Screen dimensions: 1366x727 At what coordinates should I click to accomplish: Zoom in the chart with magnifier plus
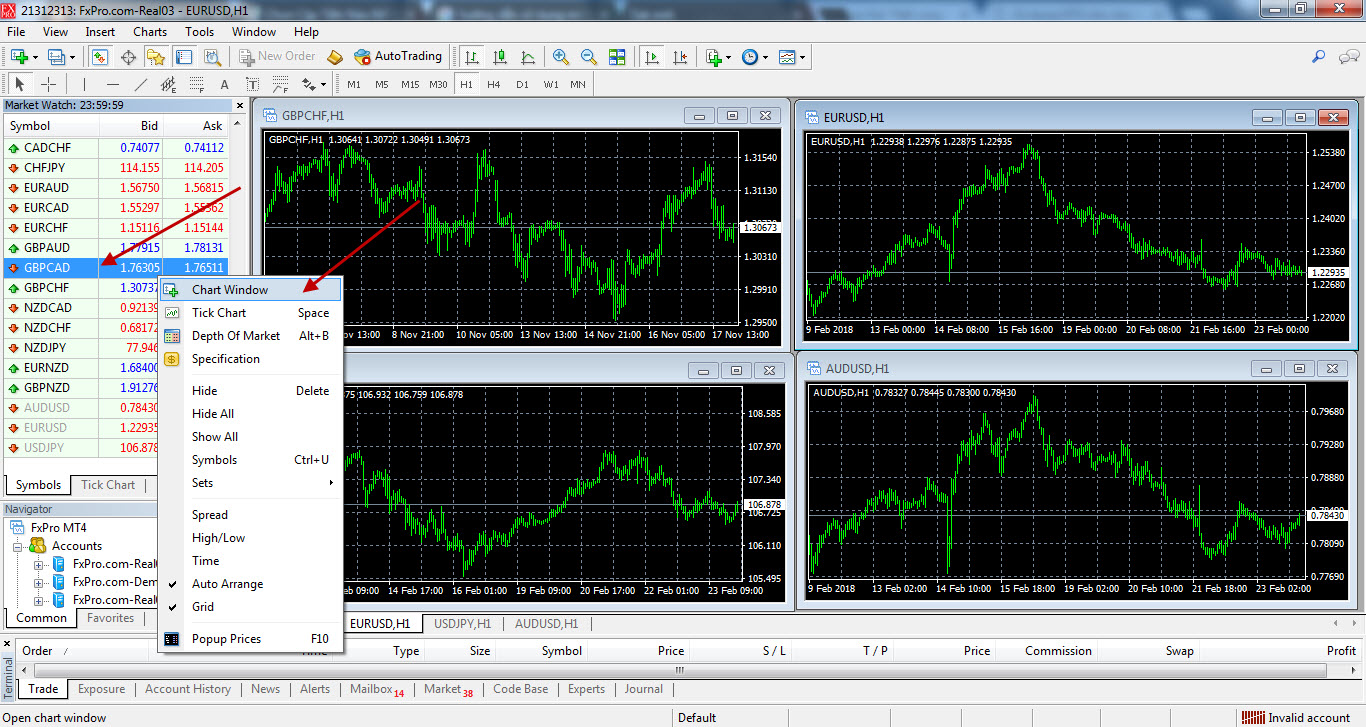(561, 57)
